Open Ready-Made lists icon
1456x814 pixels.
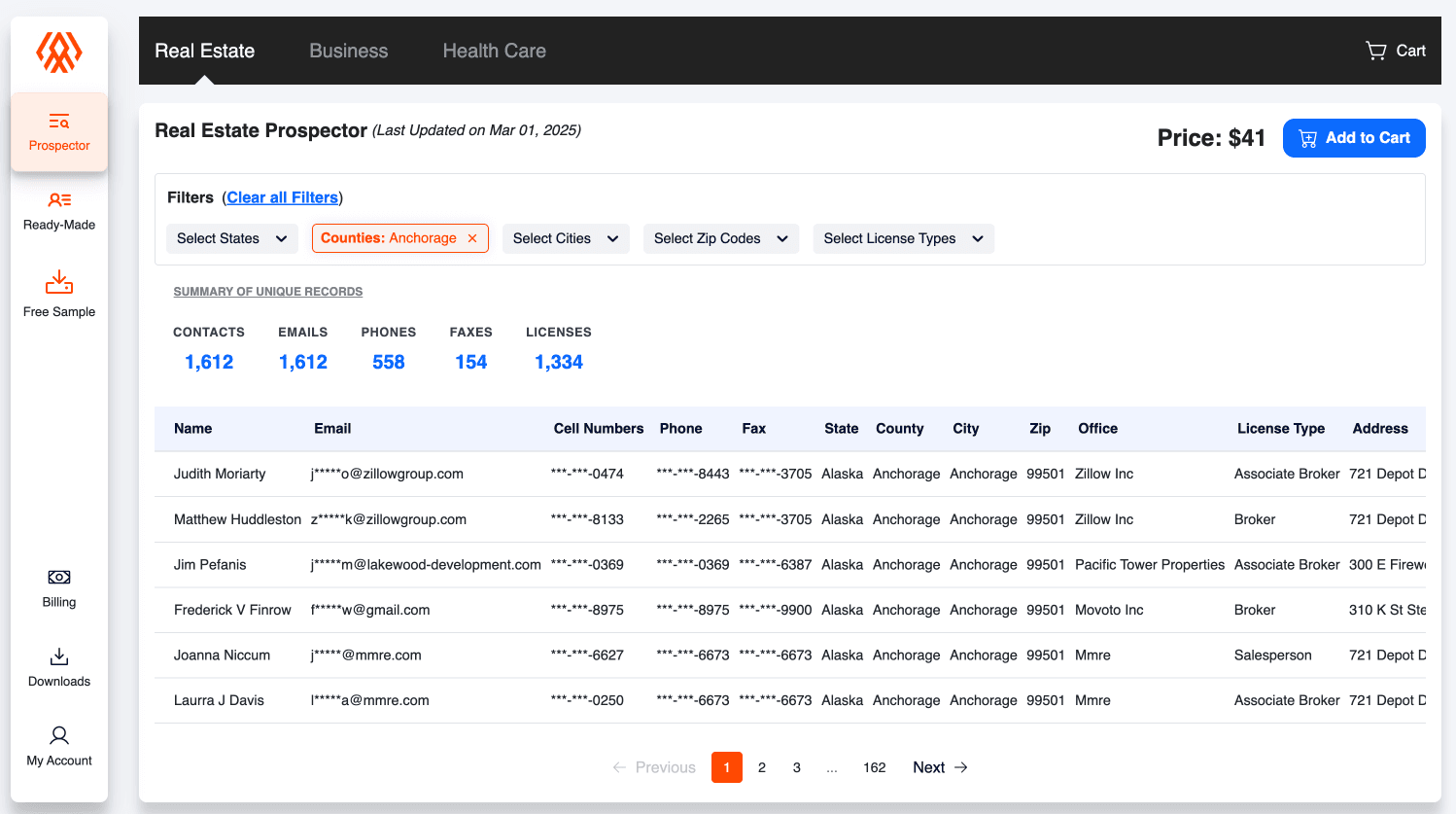pos(59,200)
